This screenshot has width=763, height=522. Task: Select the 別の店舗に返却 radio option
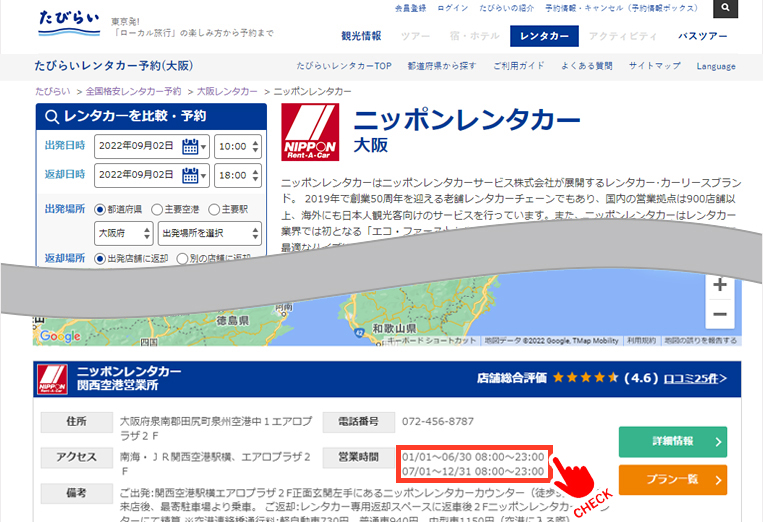pyautogui.click(x=182, y=259)
